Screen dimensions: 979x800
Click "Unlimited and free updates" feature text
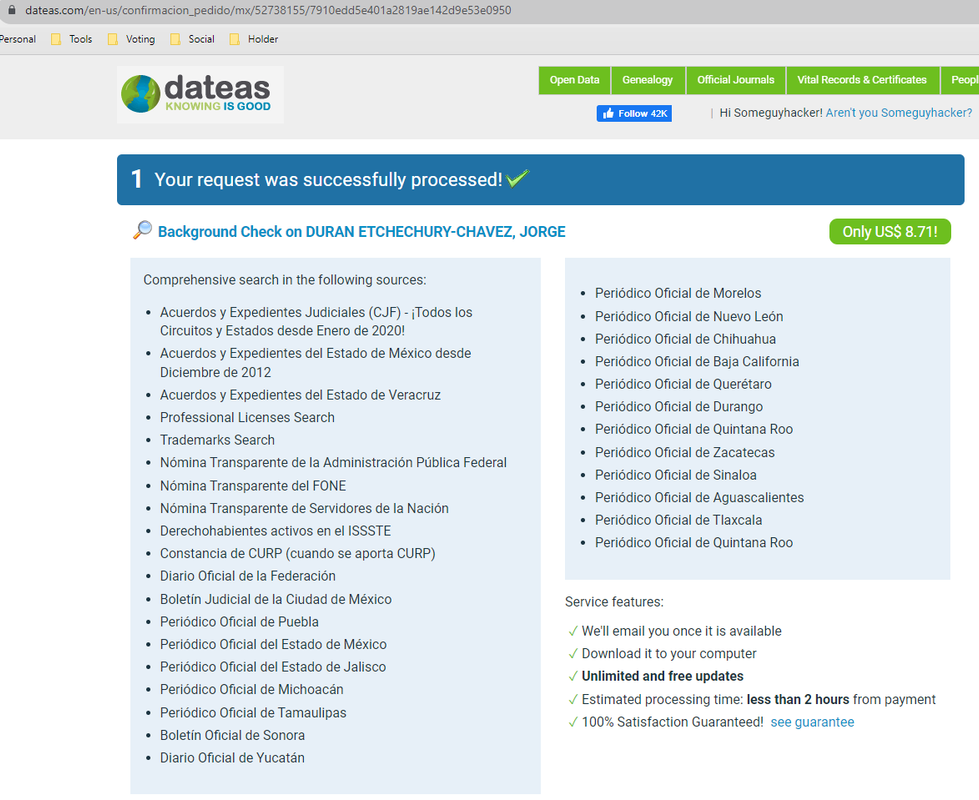tap(662, 676)
